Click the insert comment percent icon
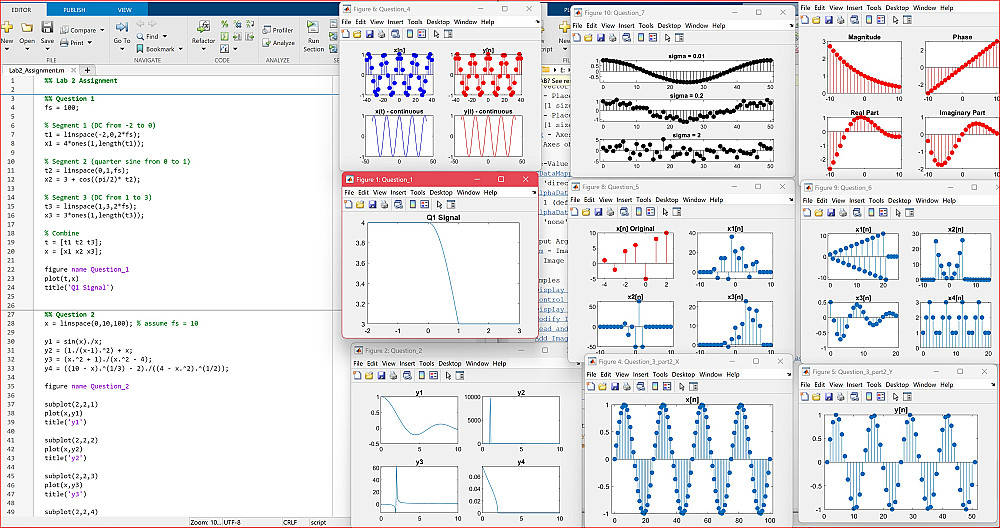 (224, 24)
